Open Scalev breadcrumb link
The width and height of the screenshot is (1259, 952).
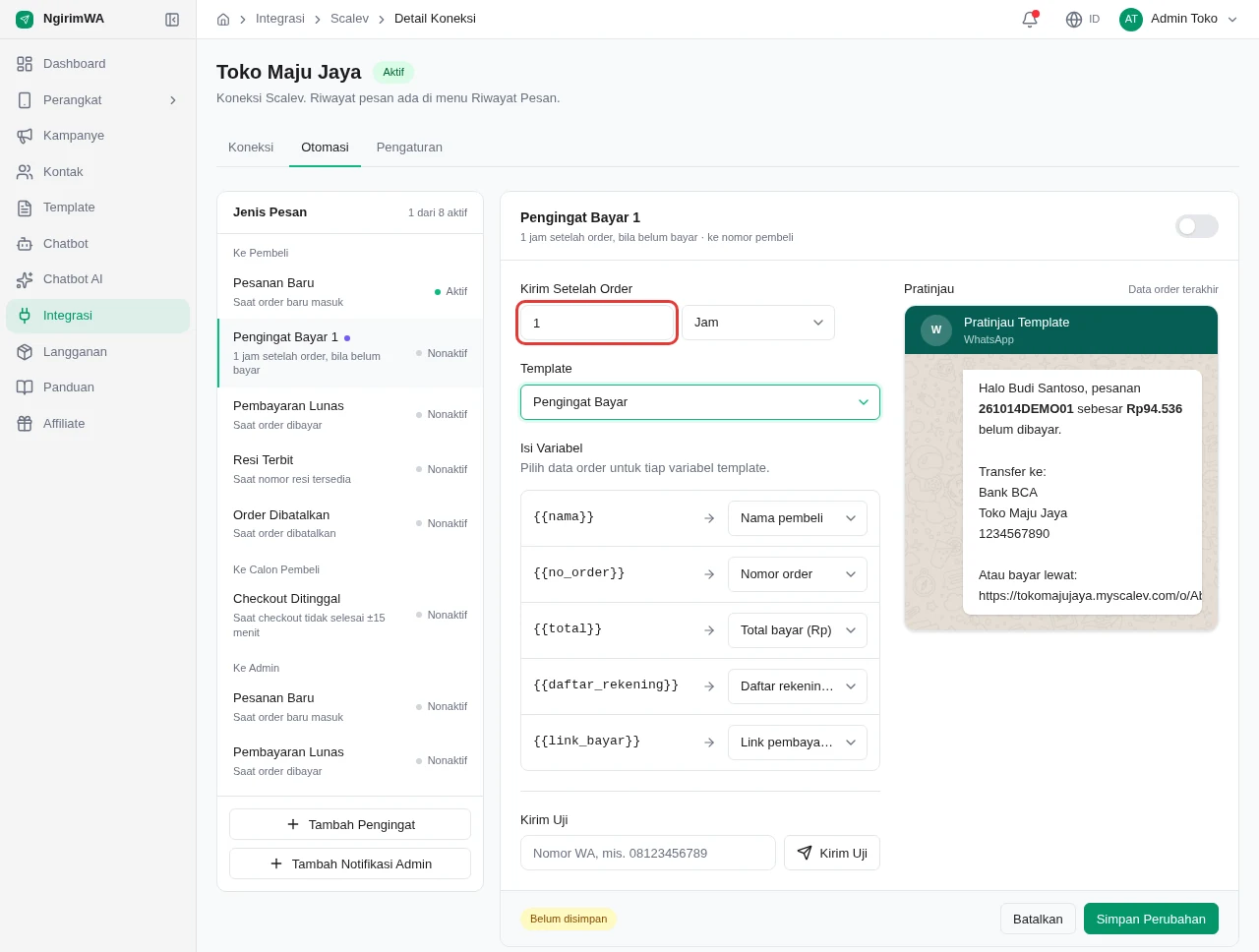click(349, 19)
